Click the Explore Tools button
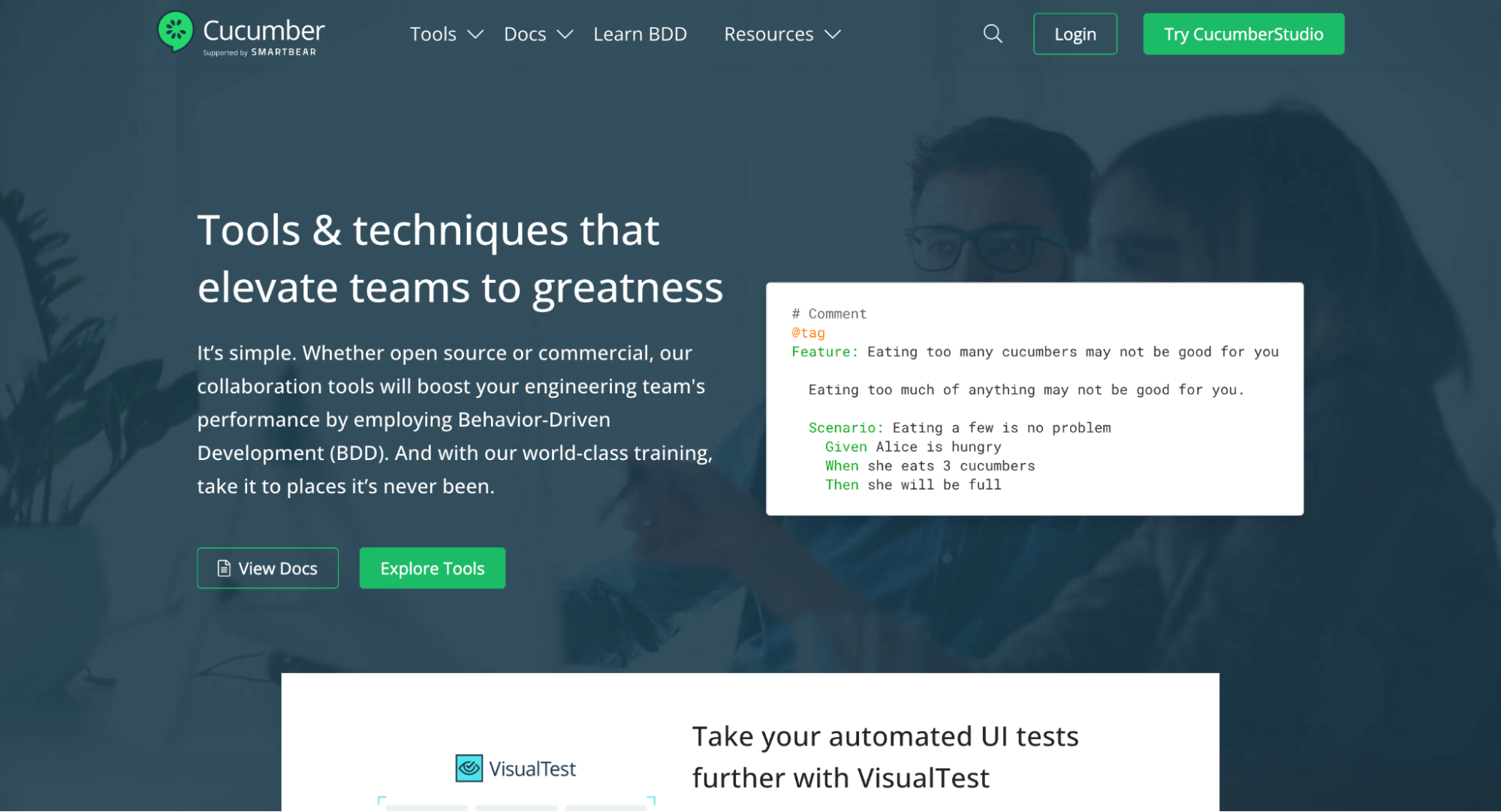Image resolution: width=1501 pixels, height=812 pixels. pos(433,568)
